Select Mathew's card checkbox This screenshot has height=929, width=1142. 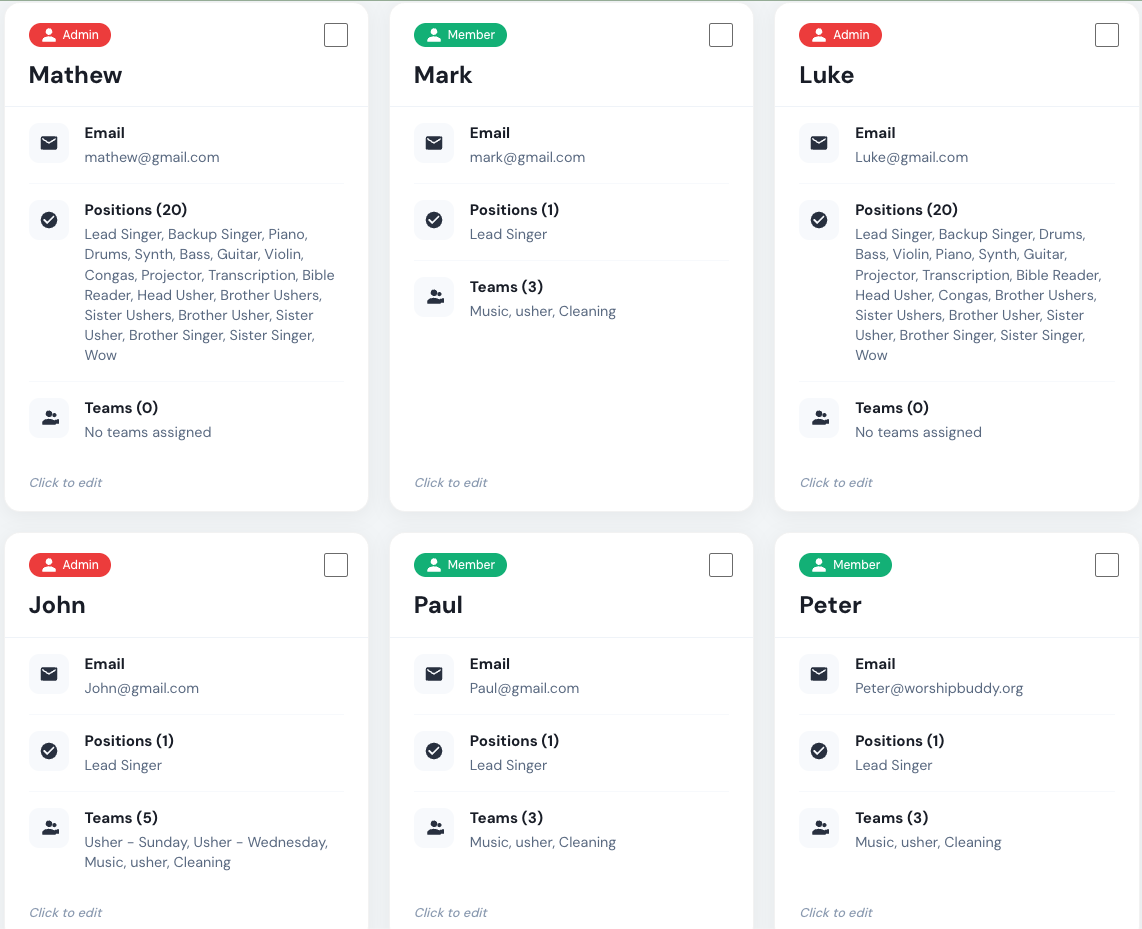click(x=336, y=35)
